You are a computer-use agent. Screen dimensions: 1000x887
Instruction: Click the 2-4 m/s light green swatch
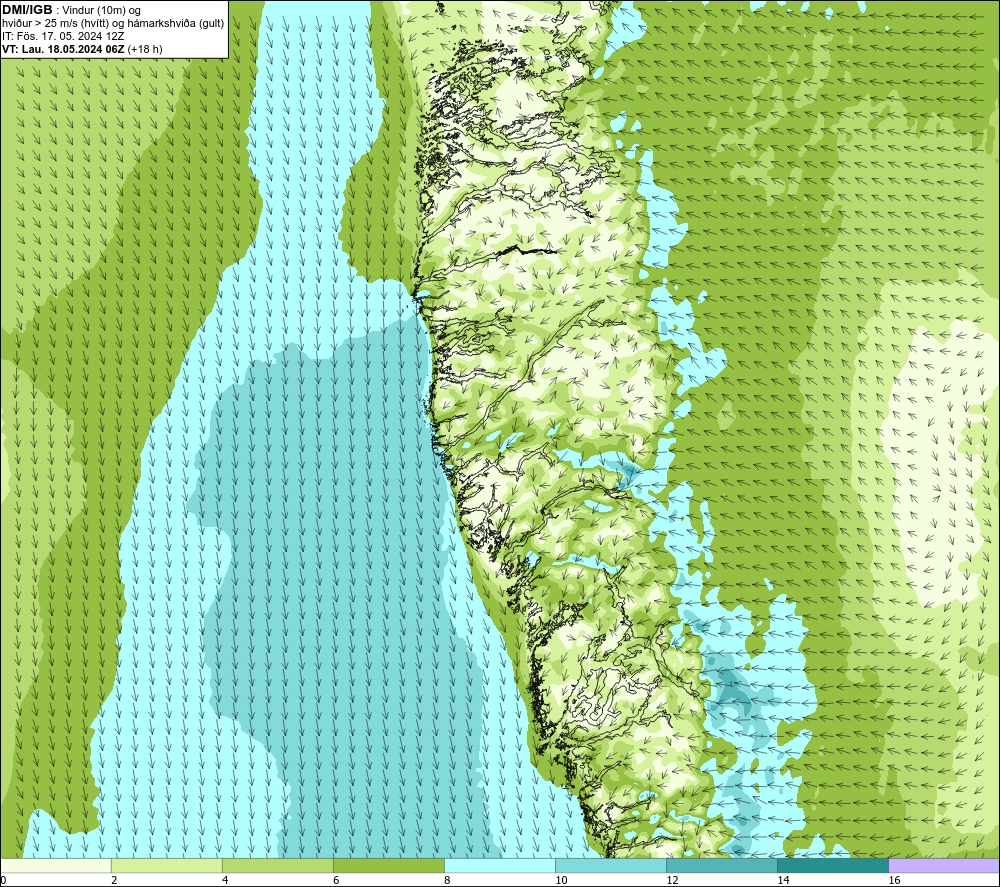pos(166,865)
